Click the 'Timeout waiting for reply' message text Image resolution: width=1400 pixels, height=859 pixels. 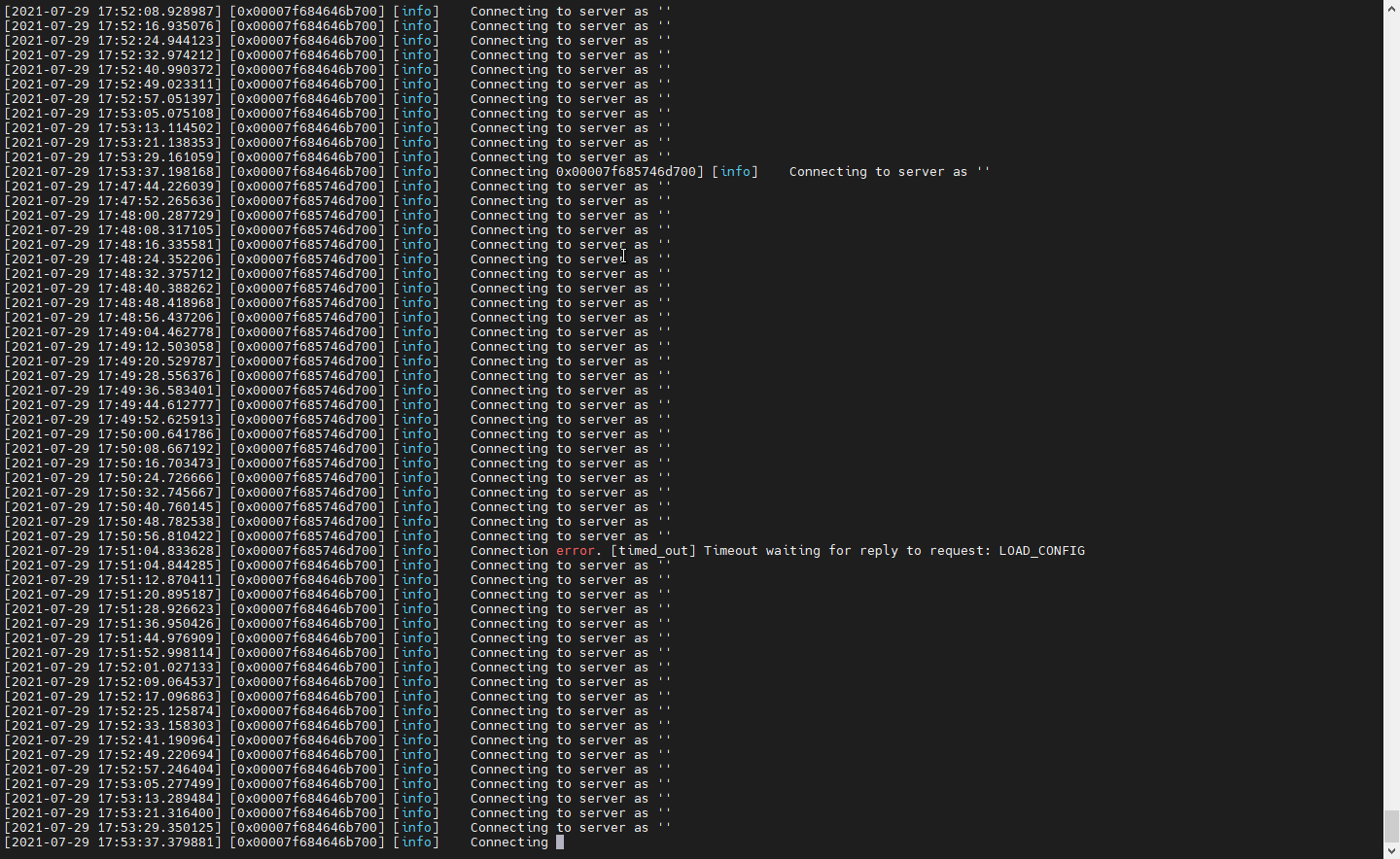[x=797, y=550]
